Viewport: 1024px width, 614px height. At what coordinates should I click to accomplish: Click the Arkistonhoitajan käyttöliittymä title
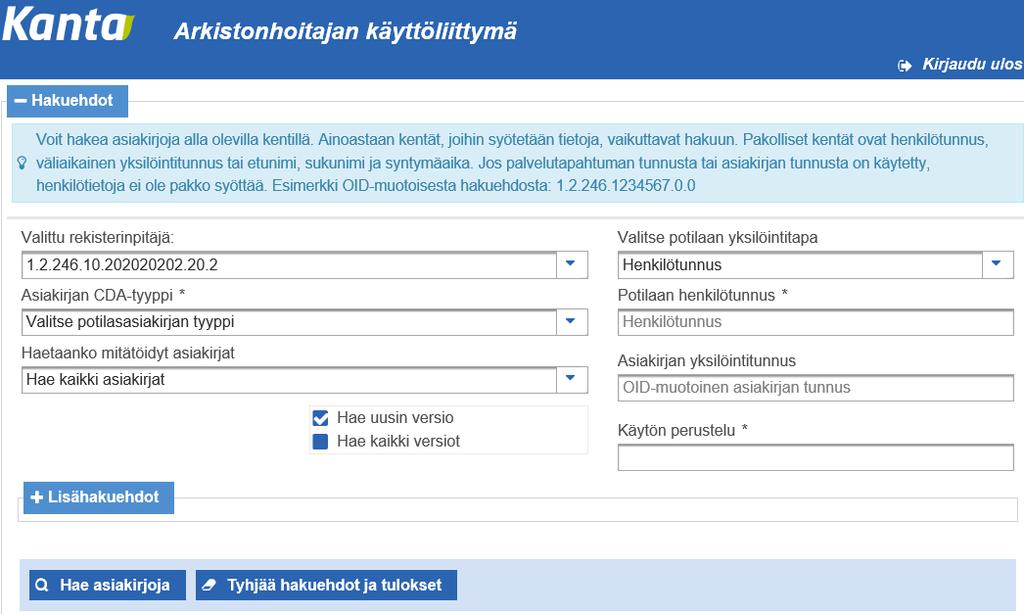click(x=345, y=31)
